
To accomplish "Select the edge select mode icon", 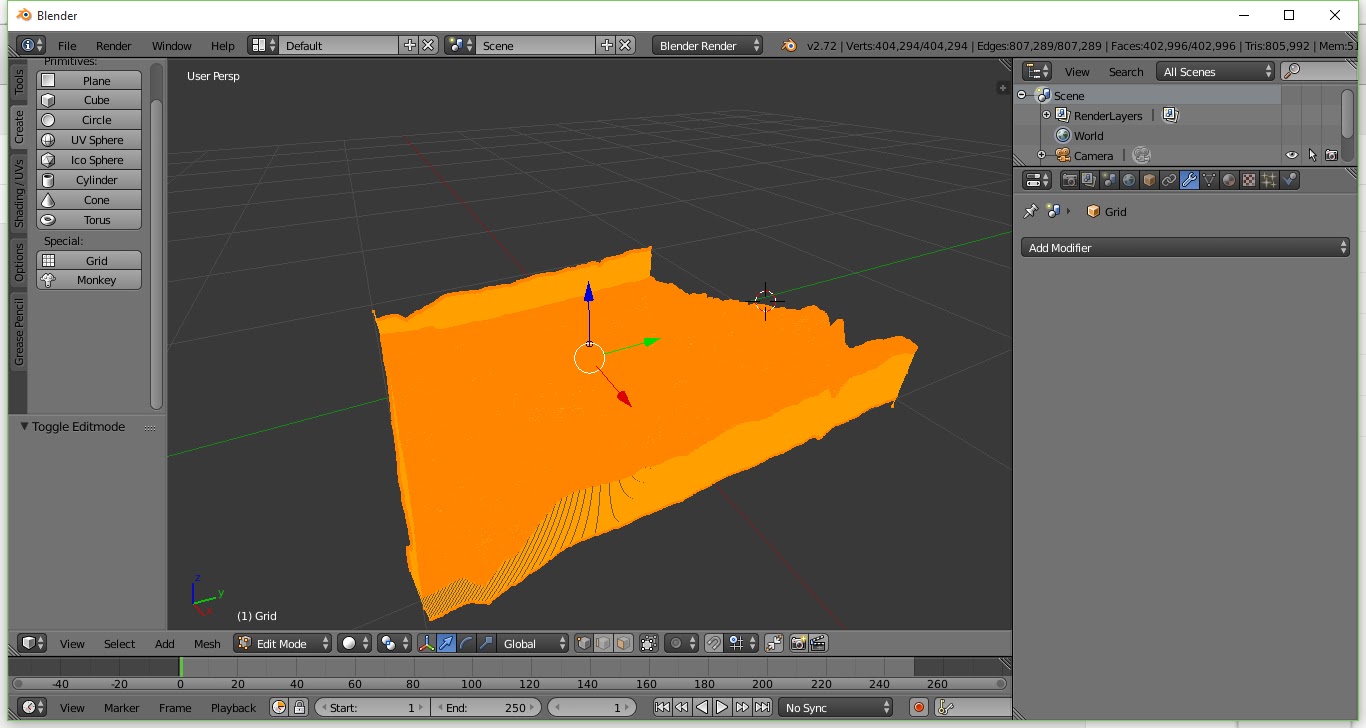I will tap(603, 643).
